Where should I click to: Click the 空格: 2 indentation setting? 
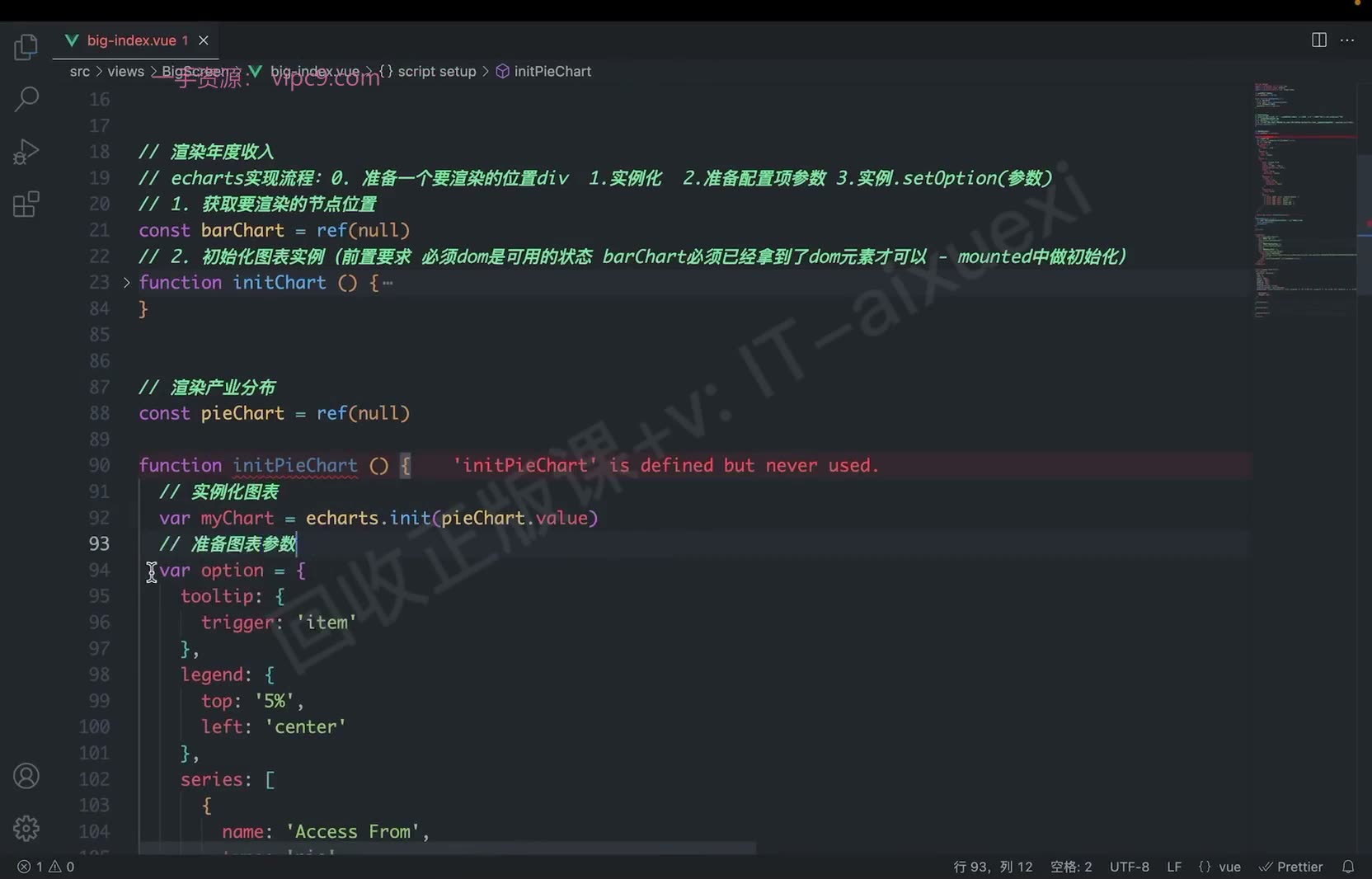pos(1071,867)
